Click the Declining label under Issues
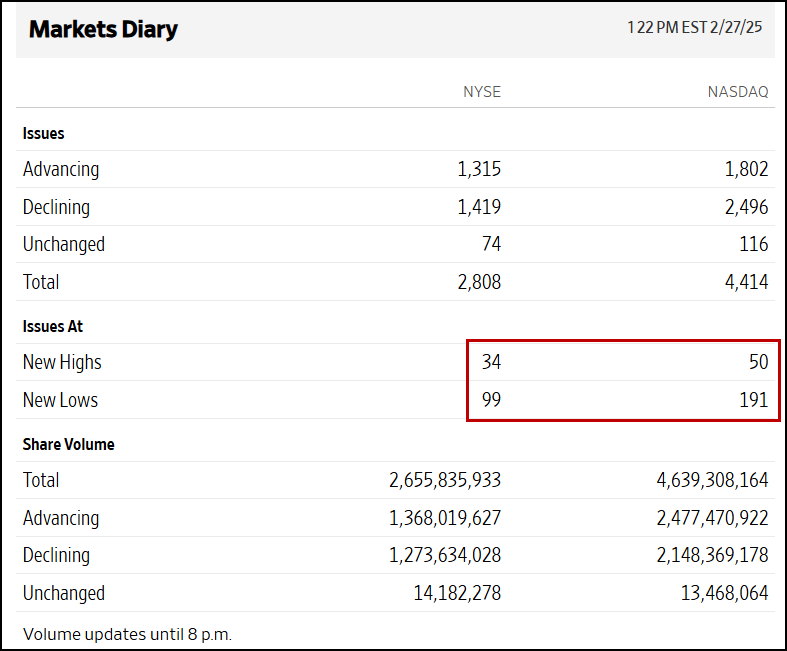The width and height of the screenshot is (787, 651). pos(56,207)
